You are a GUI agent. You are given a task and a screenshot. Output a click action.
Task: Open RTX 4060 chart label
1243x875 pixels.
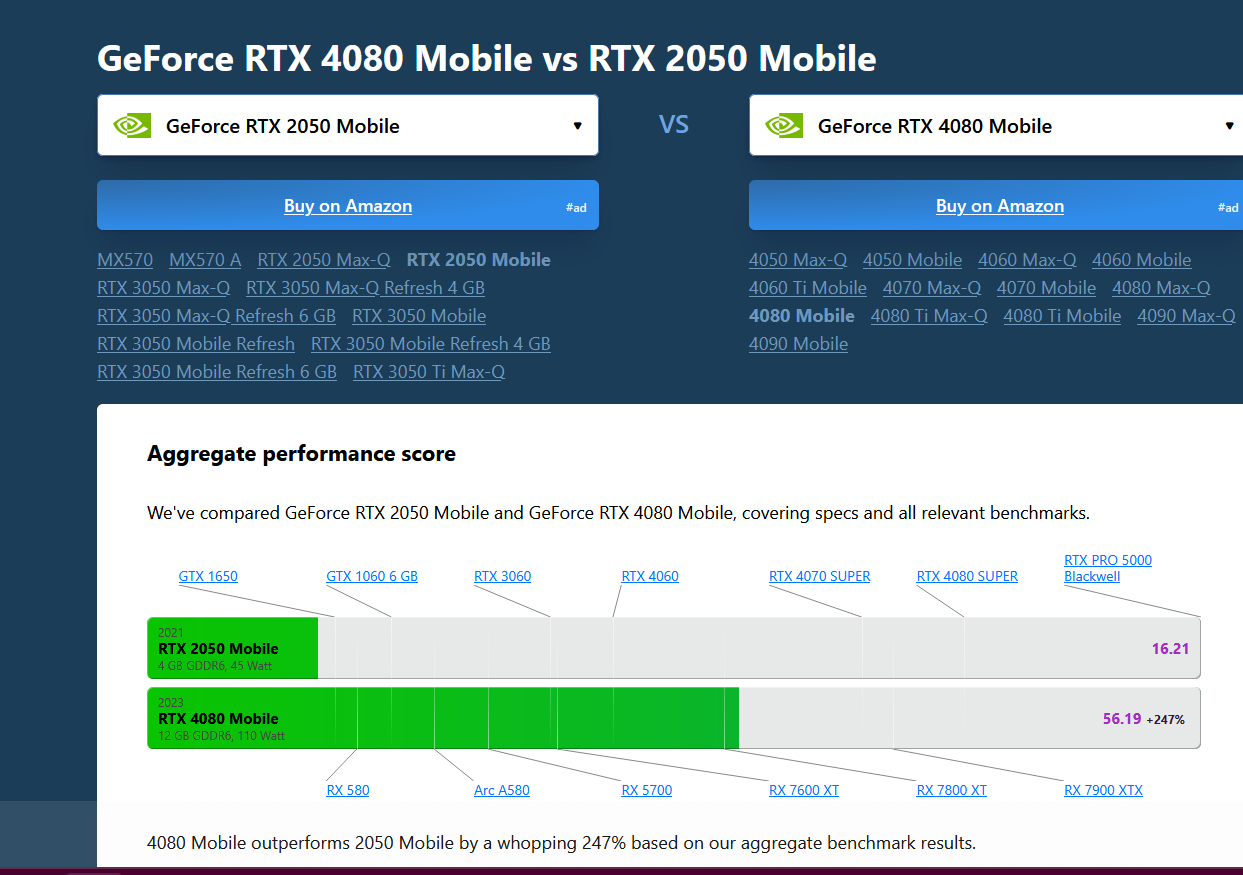tap(650, 577)
